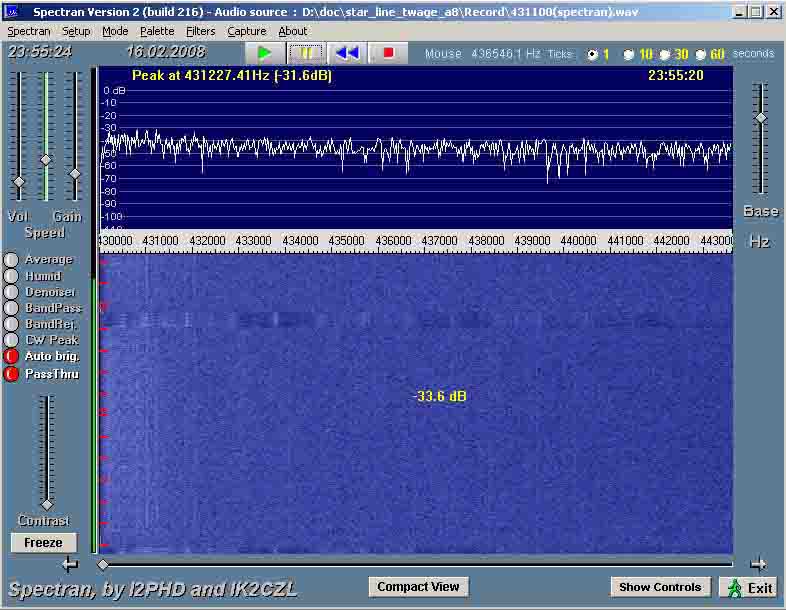Click the left arrow by the bottom slider

70,565
